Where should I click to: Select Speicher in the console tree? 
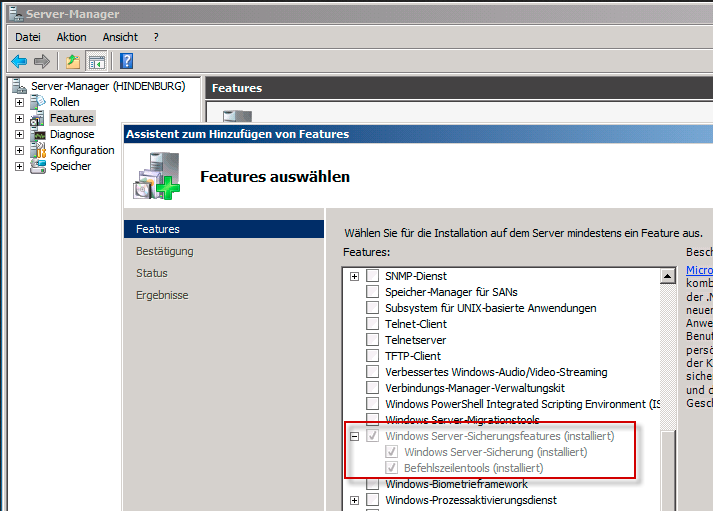pos(70,166)
